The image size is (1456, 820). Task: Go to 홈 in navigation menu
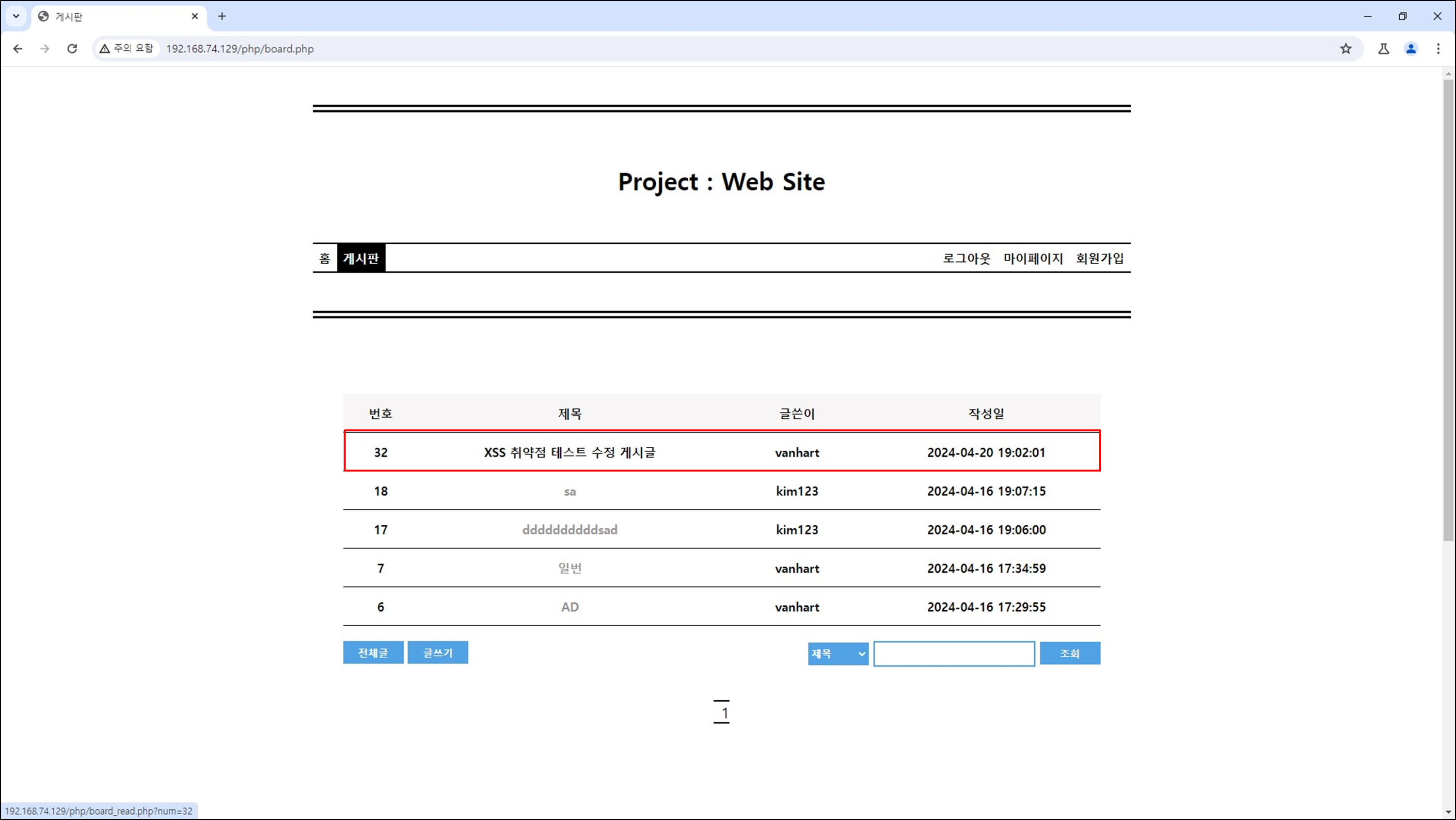pos(324,258)
